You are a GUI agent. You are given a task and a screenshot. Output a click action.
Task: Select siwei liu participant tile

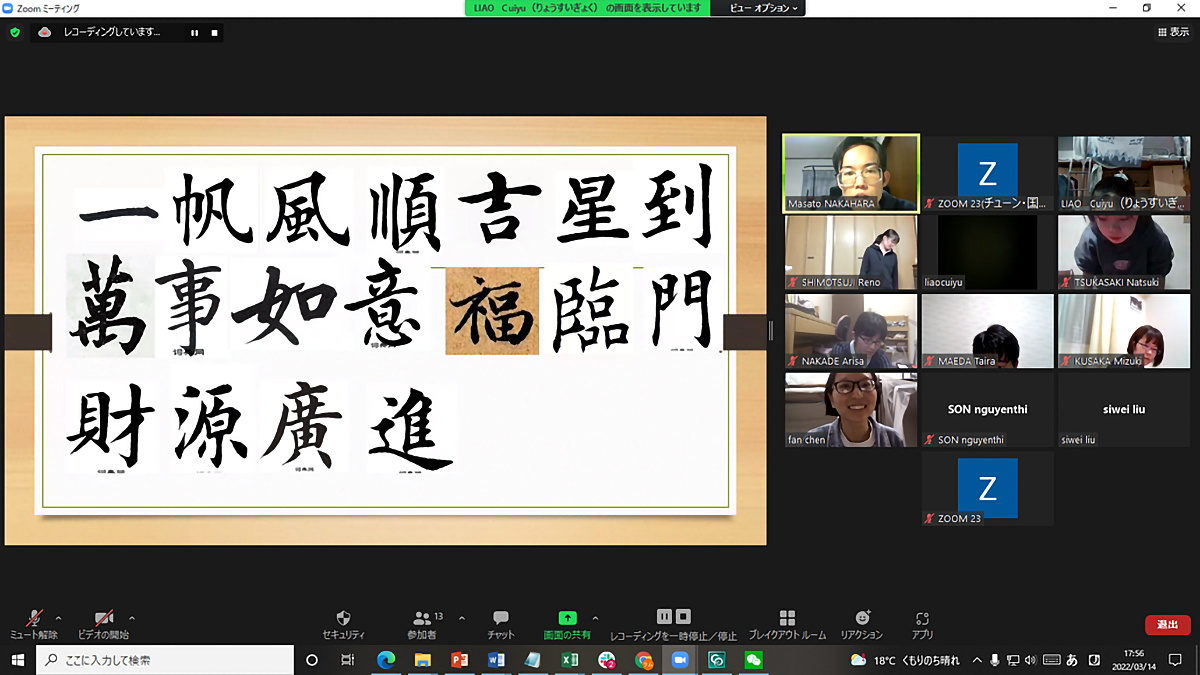pyautogui.click(x=1123, y=410)
